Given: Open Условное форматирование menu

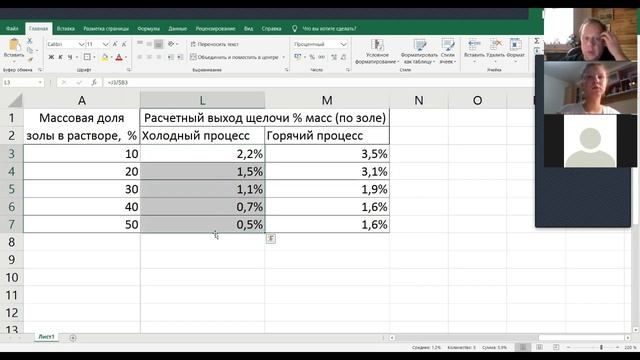Looking at the screenshot, I should pyautogui.click(x=377, y=51).
